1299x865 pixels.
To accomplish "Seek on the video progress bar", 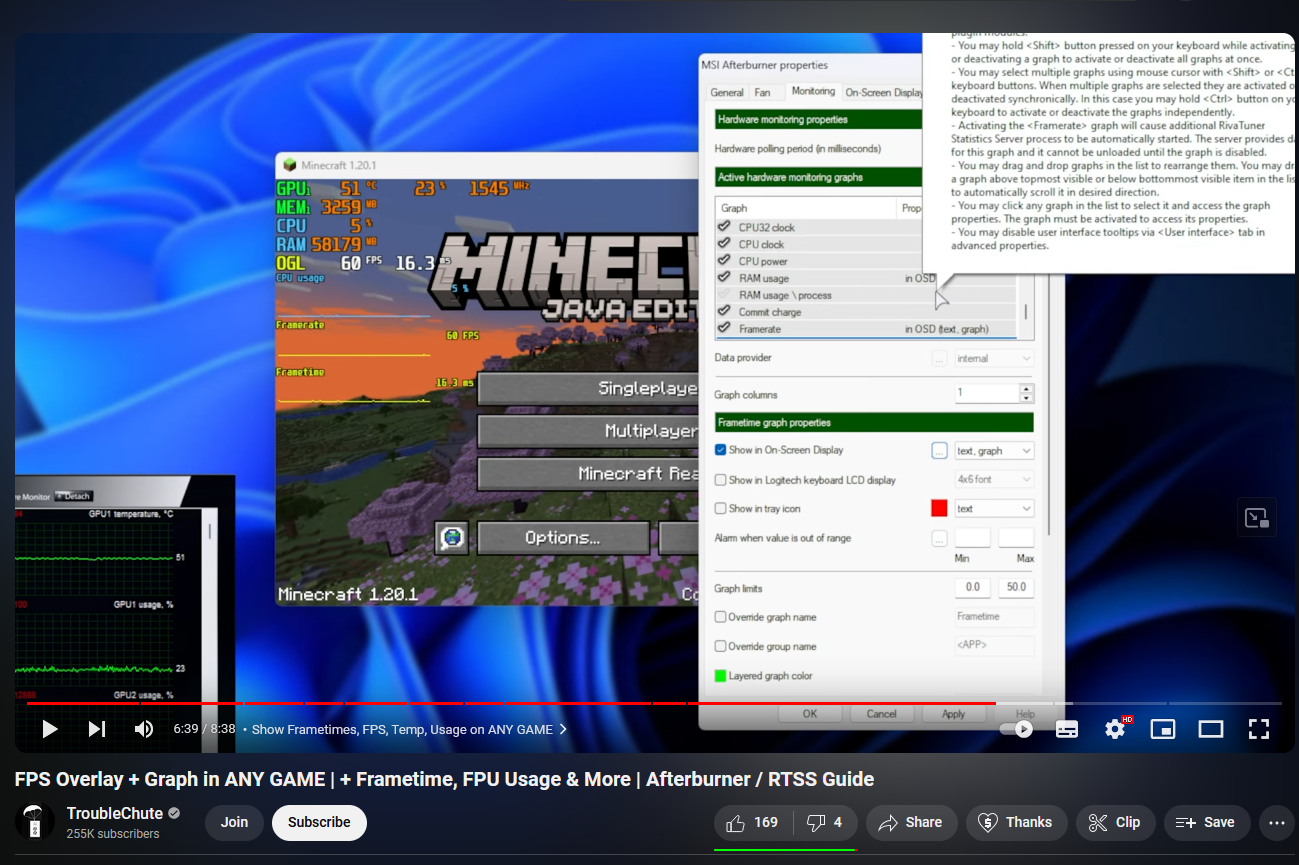I will 654,703.
